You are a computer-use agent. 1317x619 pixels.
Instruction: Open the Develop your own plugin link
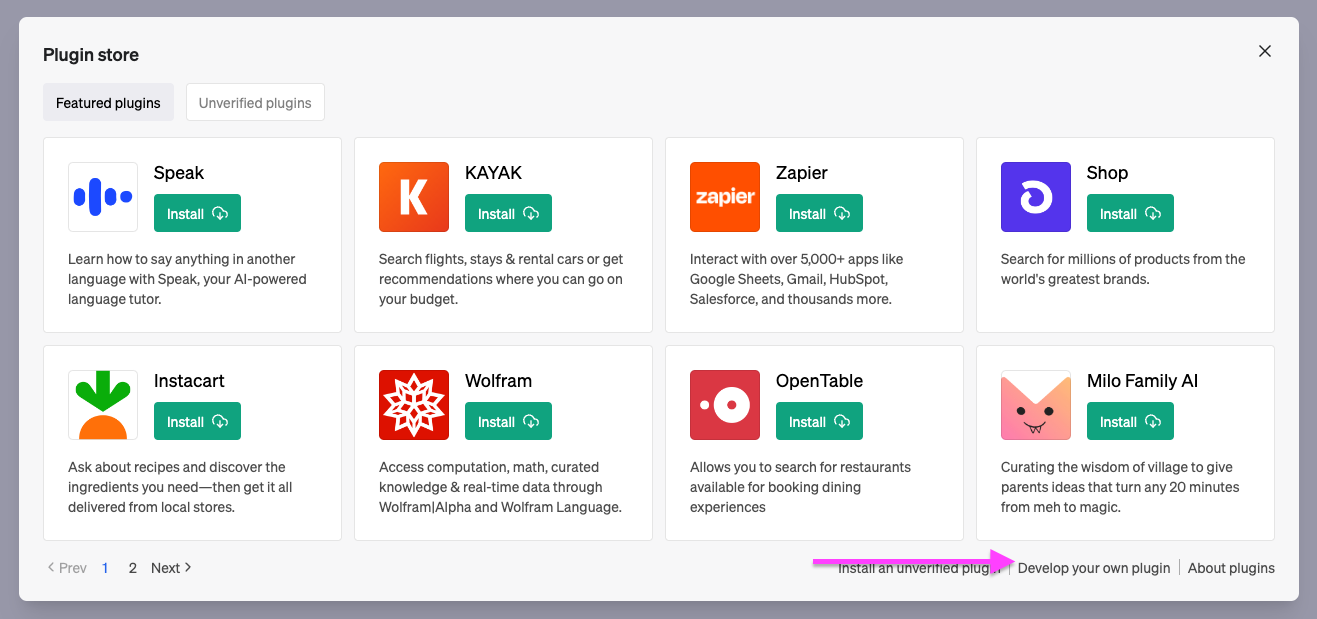[1094, 568]
